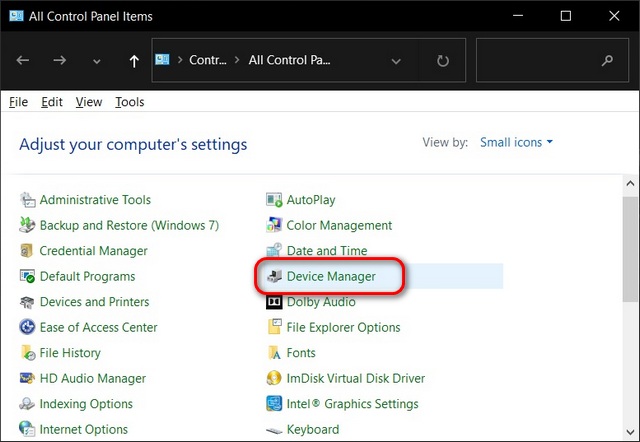Click the search magnifier icon

pyautogui.click(x=607, y=60)
